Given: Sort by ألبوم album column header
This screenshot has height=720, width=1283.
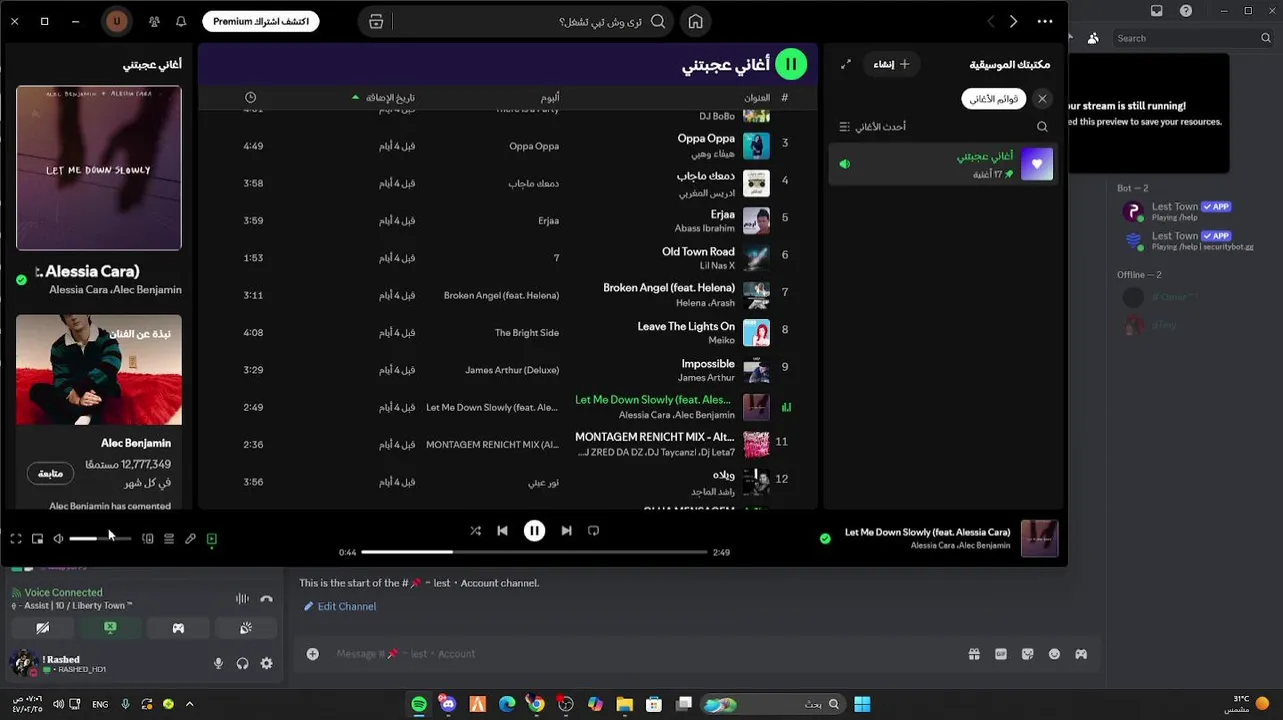Looking at the screenshot, I should pos(550,97).
